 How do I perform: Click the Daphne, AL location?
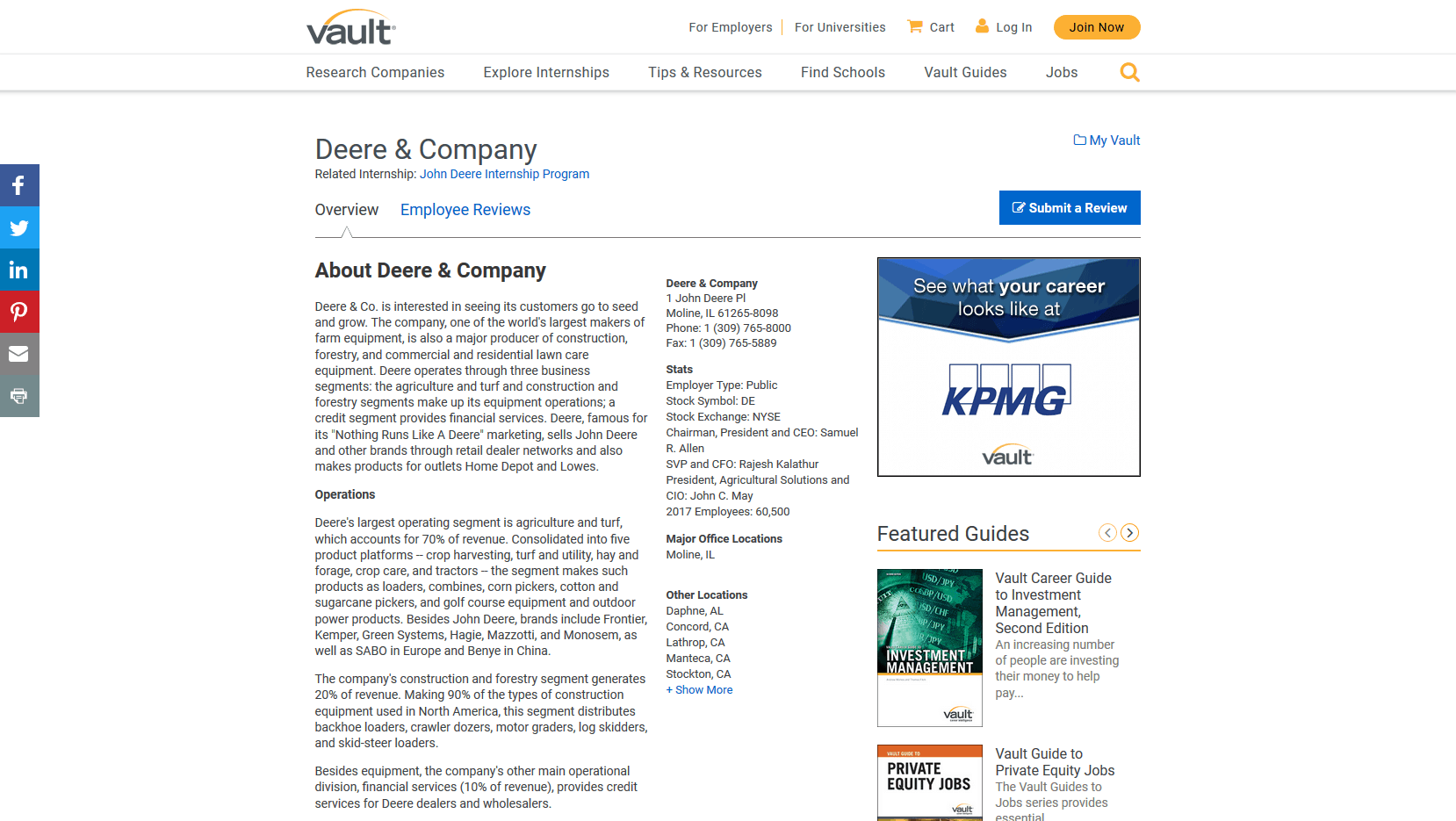pos(695,611)
